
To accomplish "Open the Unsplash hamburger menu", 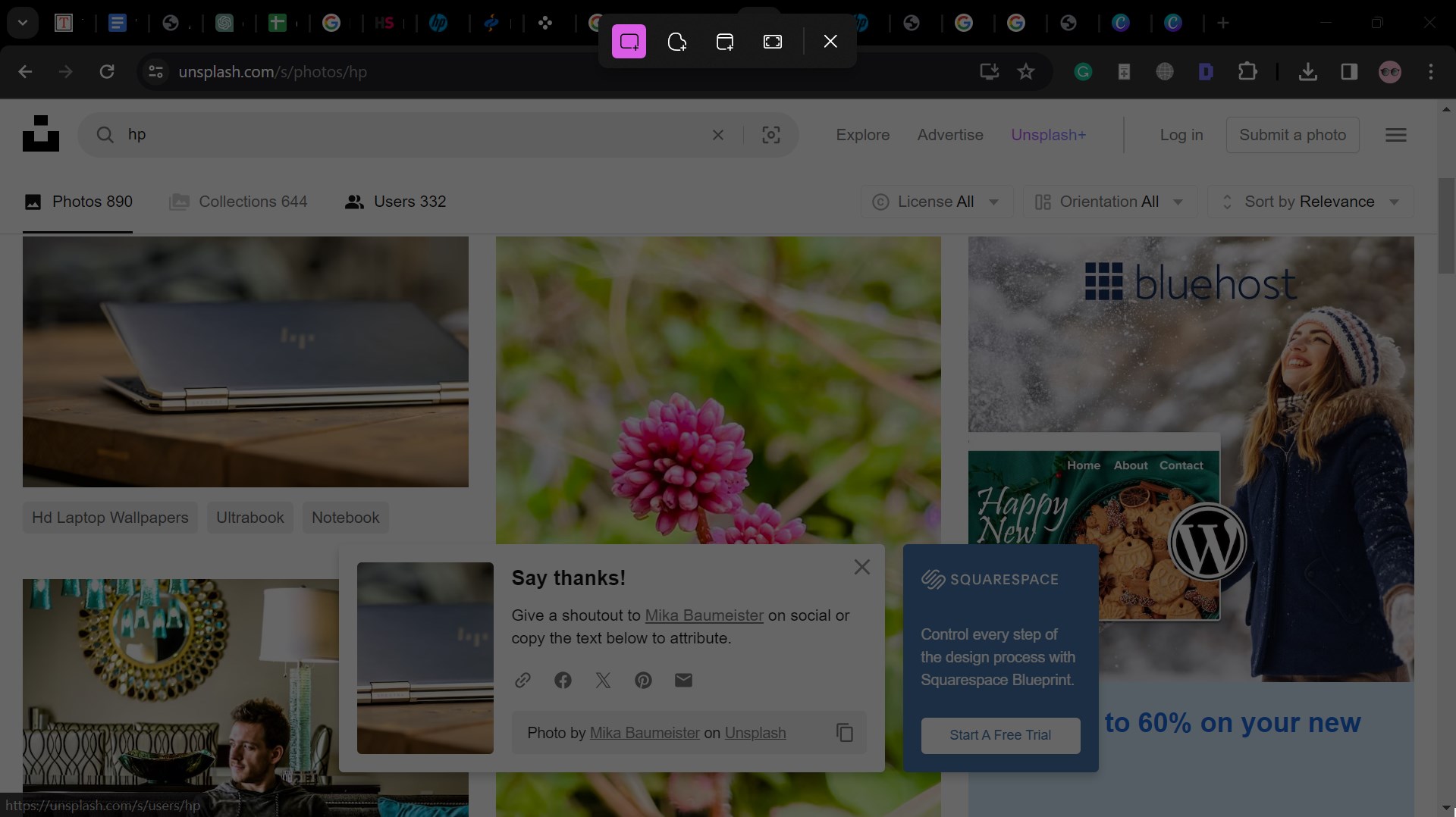I will pyautogui.click(x=1396, y=135).
